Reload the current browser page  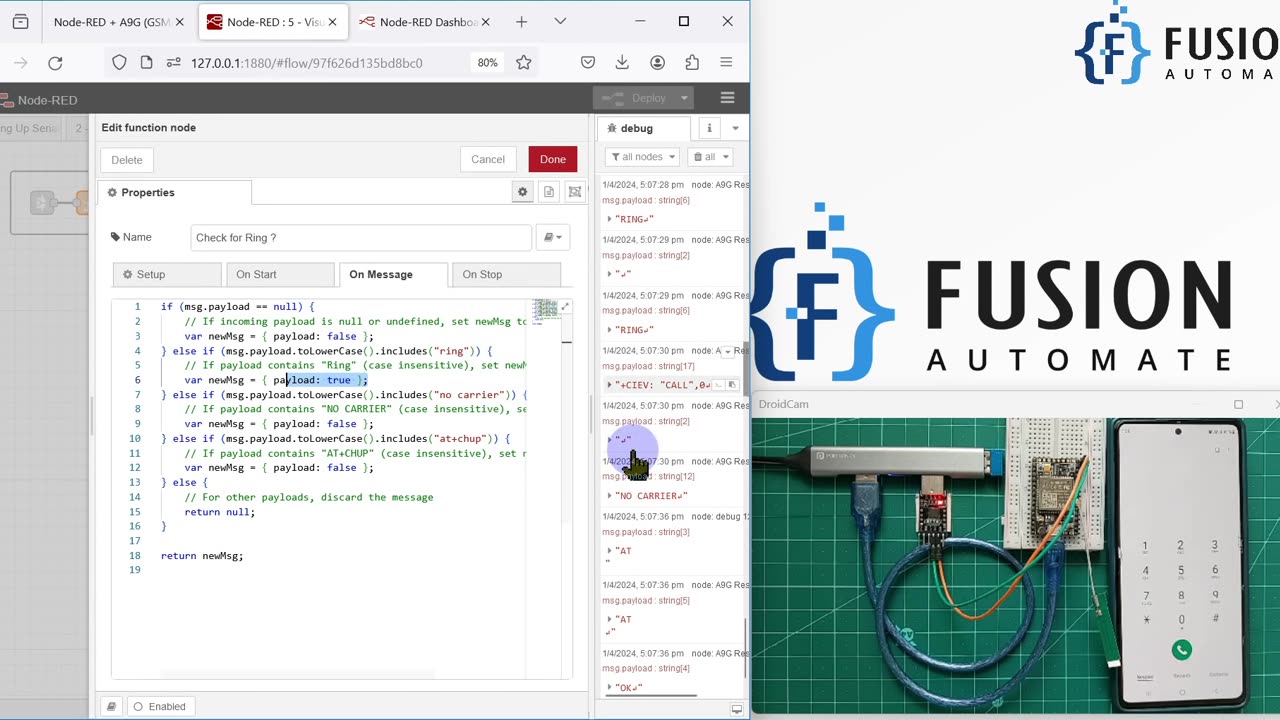pos(55,63)
